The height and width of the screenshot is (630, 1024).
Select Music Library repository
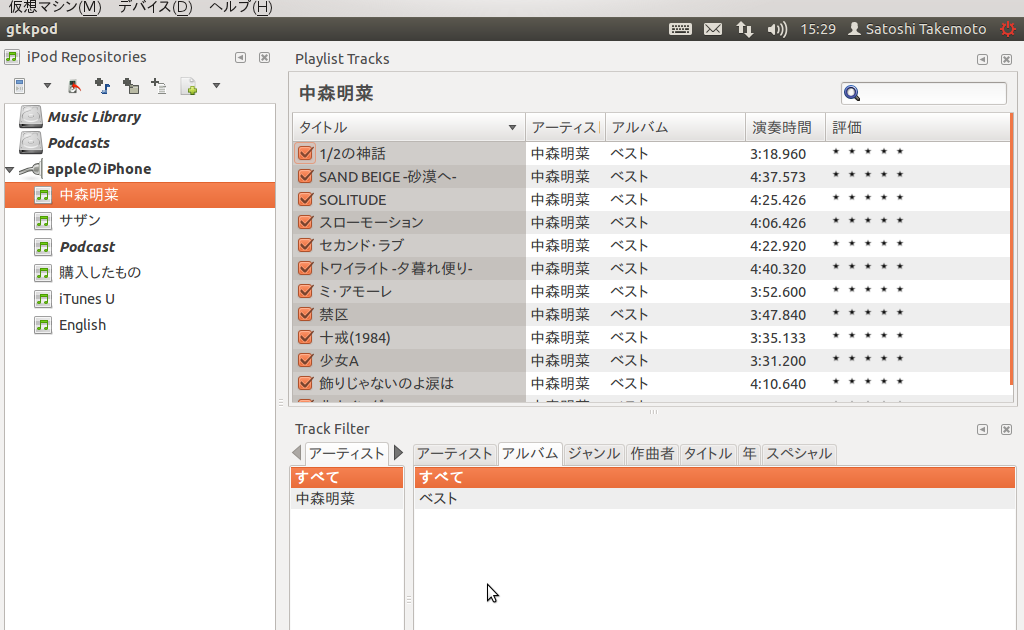coord(94,117)
